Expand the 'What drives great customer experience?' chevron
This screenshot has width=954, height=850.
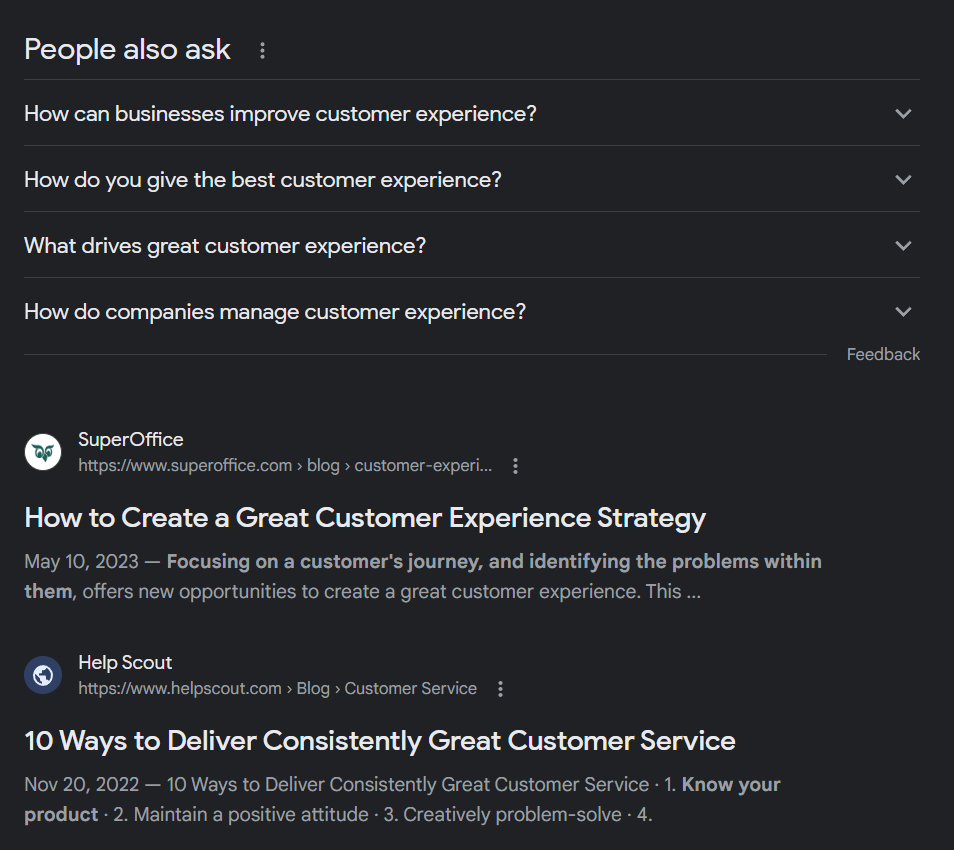(x=903, y=246)
